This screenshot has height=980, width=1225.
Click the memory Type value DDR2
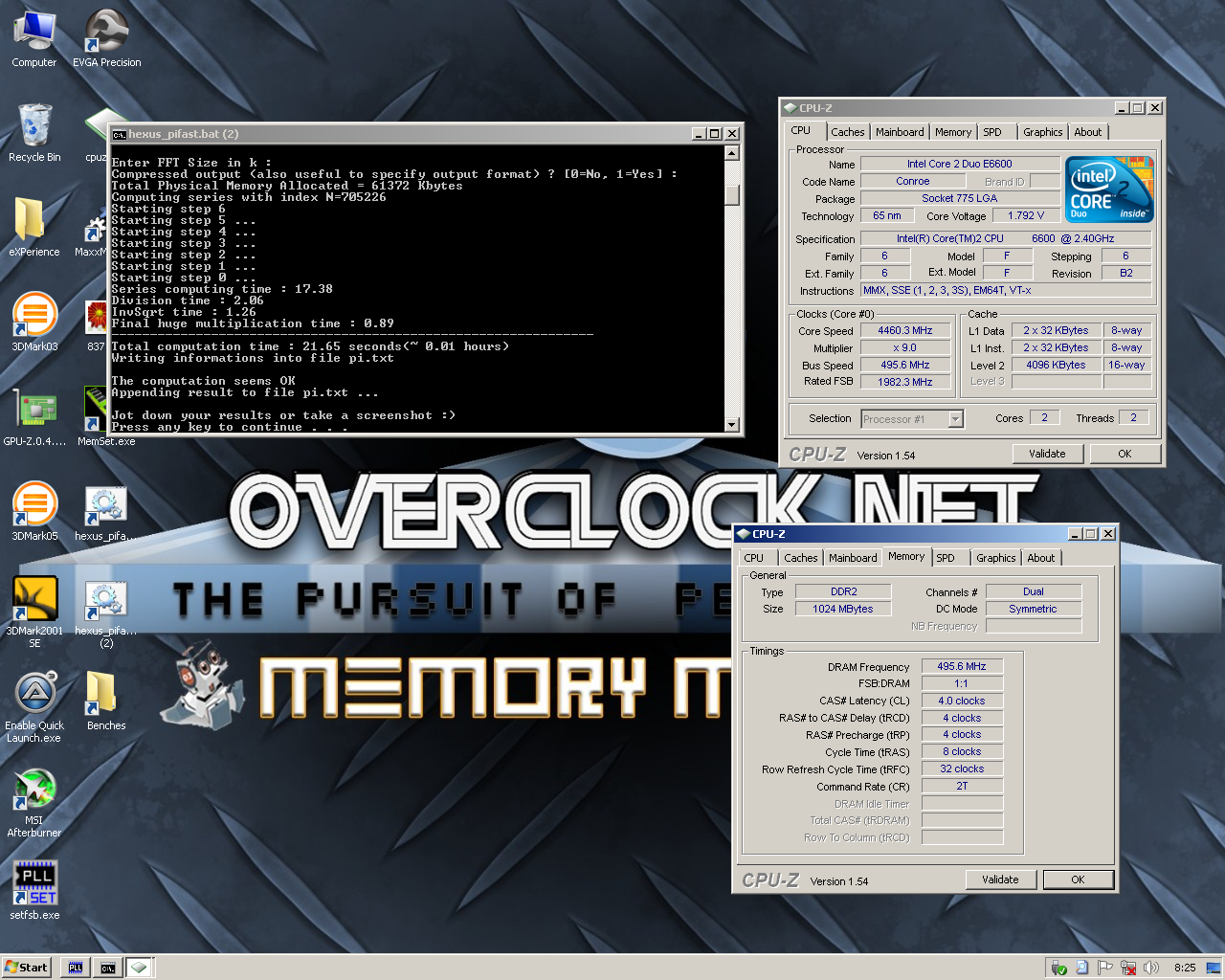pos(843,591)
